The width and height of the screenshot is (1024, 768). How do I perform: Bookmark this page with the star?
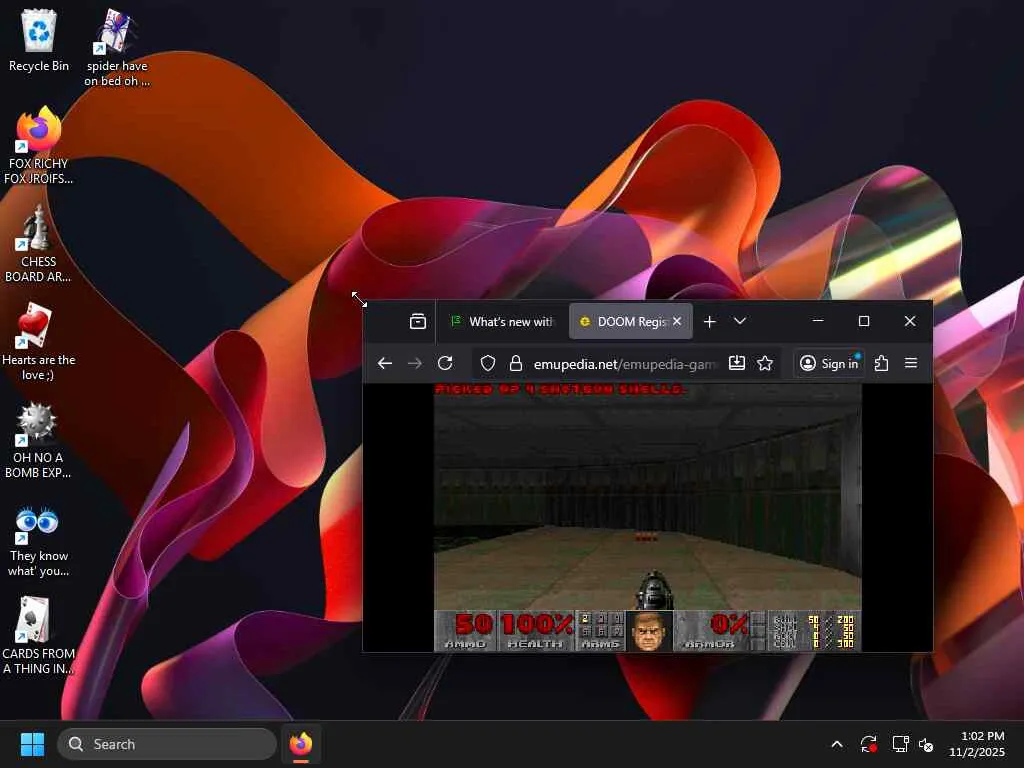coord(765,363)
